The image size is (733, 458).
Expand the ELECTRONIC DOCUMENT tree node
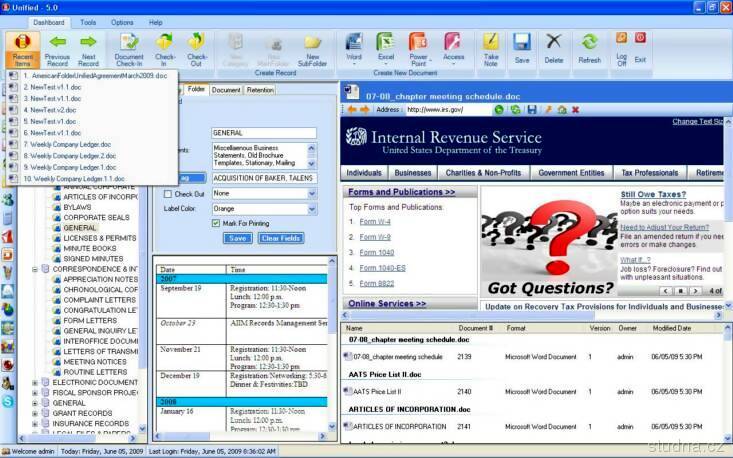tap(35, 382)
